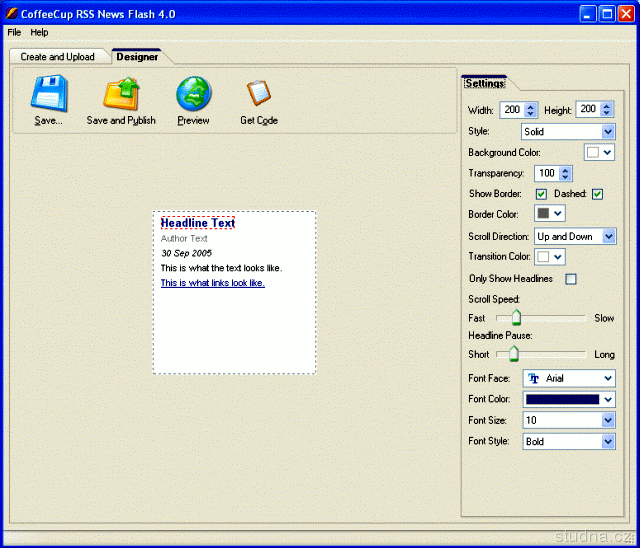Adjust Height using the spinner arrows
Screen dimensions: 640x548
(x=606, y=110)
